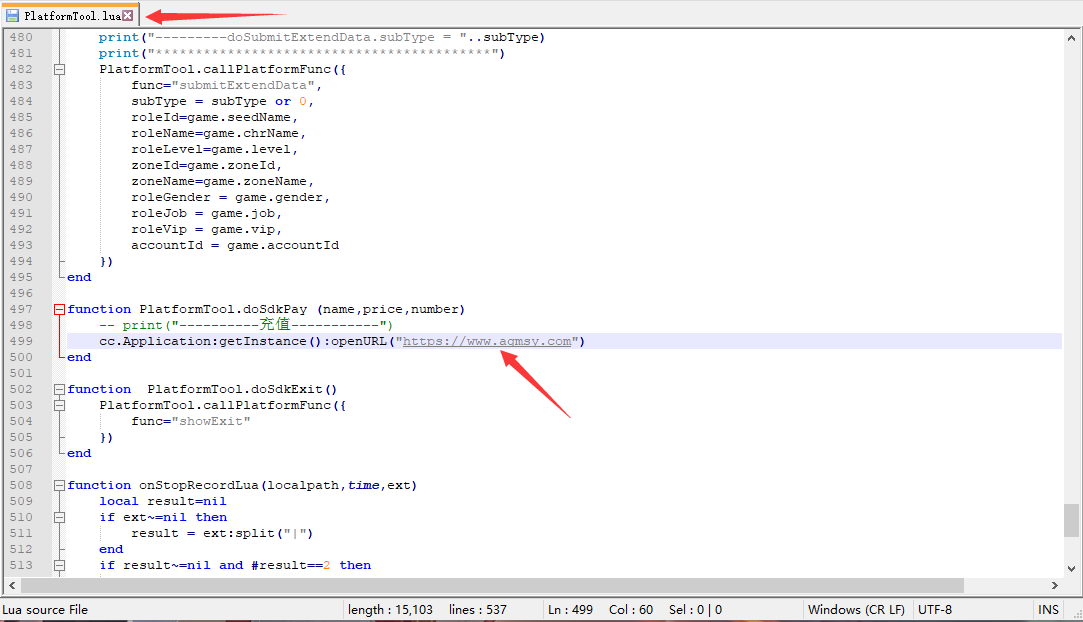Click the vertical scrollbar up arrow
Viewport: 1083px width, 622px height.
[1071, 37]
